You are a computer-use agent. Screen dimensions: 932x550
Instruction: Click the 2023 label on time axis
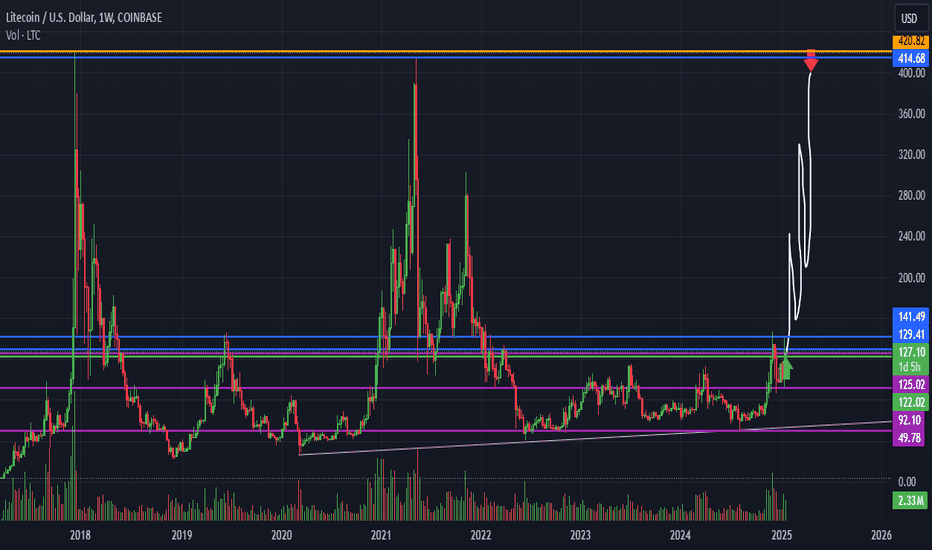581,535
